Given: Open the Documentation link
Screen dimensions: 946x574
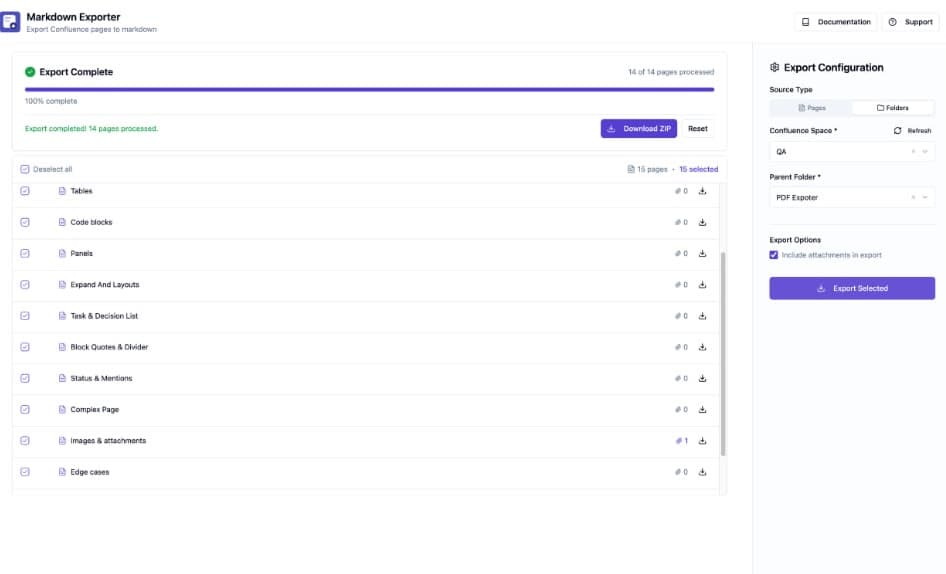Looking at the screenshot, I should pyautogui.click(x=836, y=22).
